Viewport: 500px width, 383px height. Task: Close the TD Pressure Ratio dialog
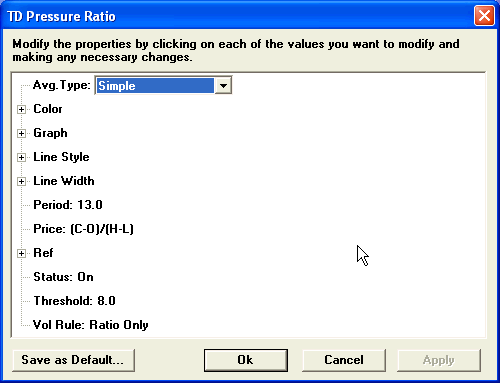coord(484,16)
